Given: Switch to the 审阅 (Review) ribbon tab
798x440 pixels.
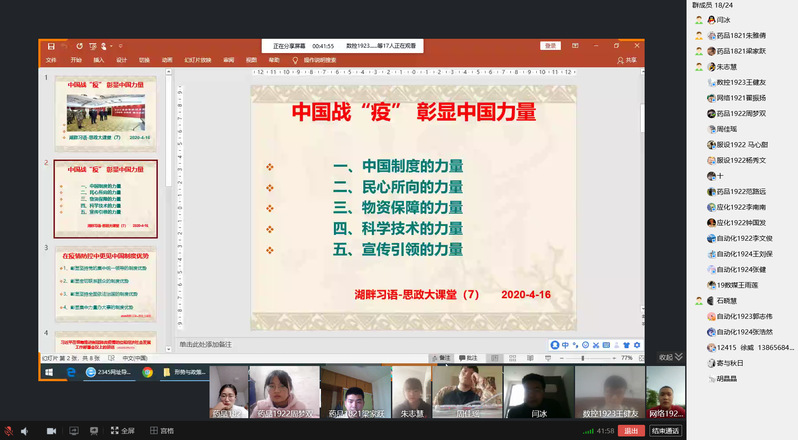Looking at the screenshot, I should (x=229, y=60).
